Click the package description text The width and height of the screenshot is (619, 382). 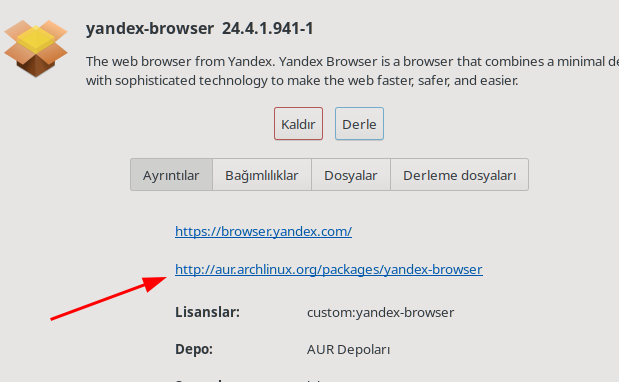pos(352,71)
